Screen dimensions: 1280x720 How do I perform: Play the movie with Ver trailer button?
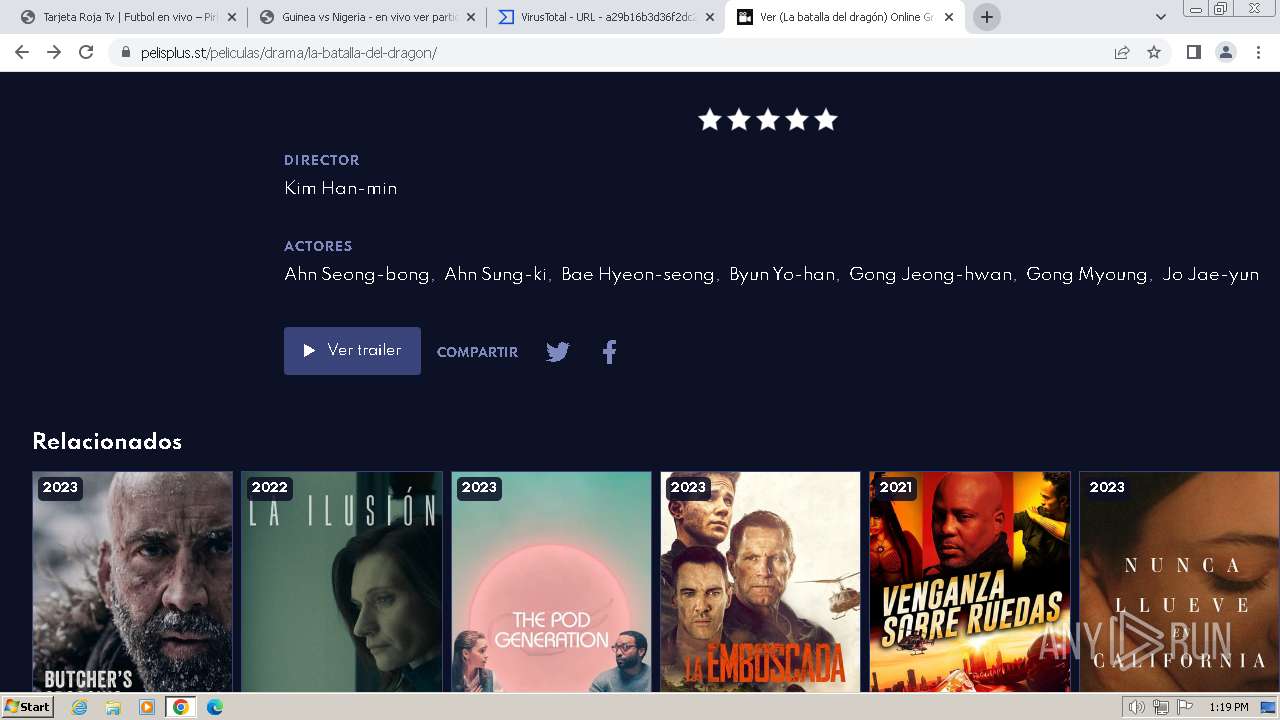[x=352, y=351]
